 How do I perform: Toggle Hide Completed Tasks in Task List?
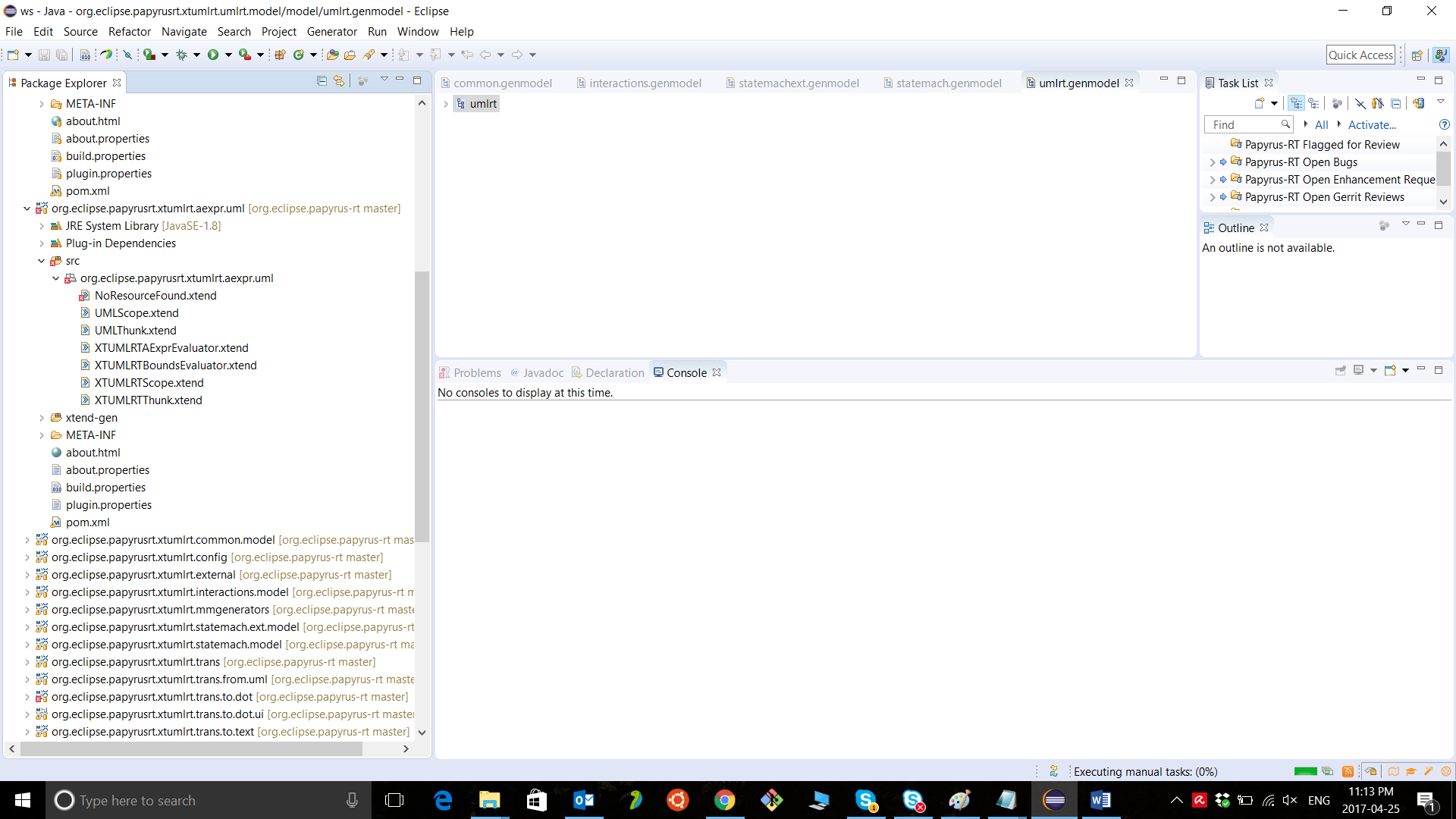(x=1360, y=103)
